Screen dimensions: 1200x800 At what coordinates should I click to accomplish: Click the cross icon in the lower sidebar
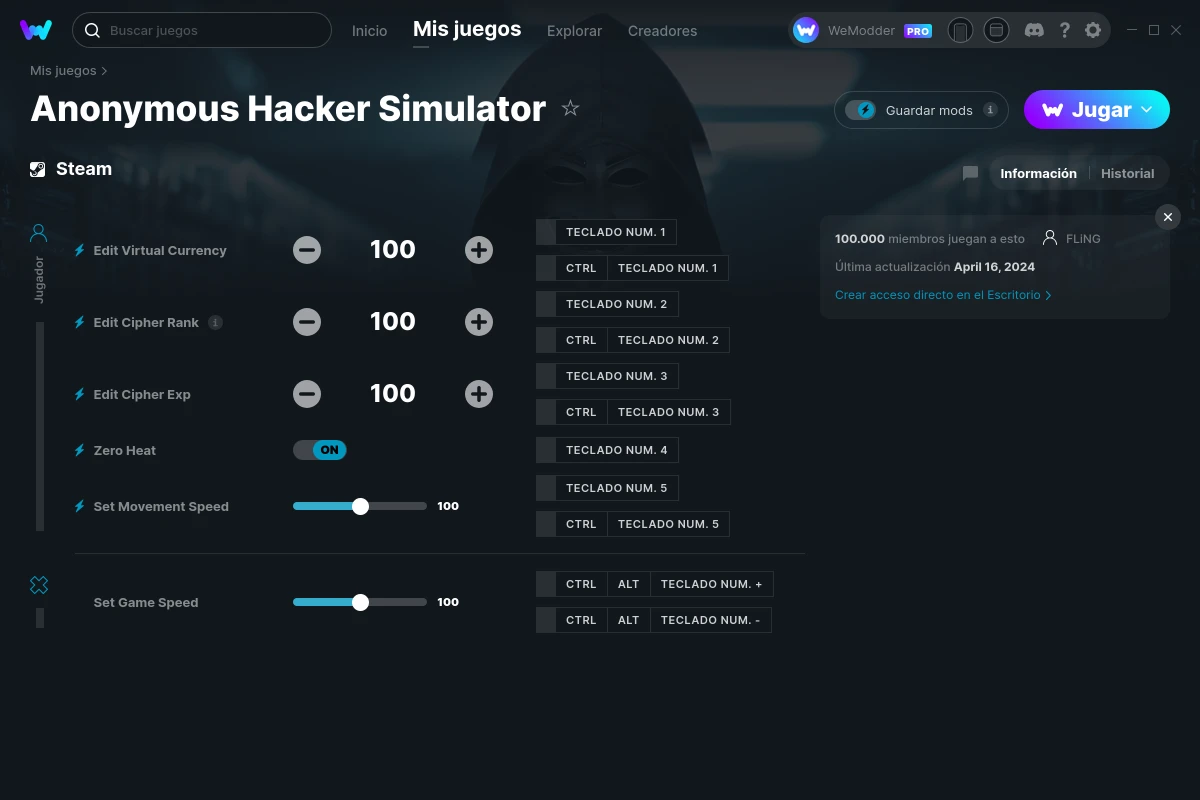pos(39,584)
